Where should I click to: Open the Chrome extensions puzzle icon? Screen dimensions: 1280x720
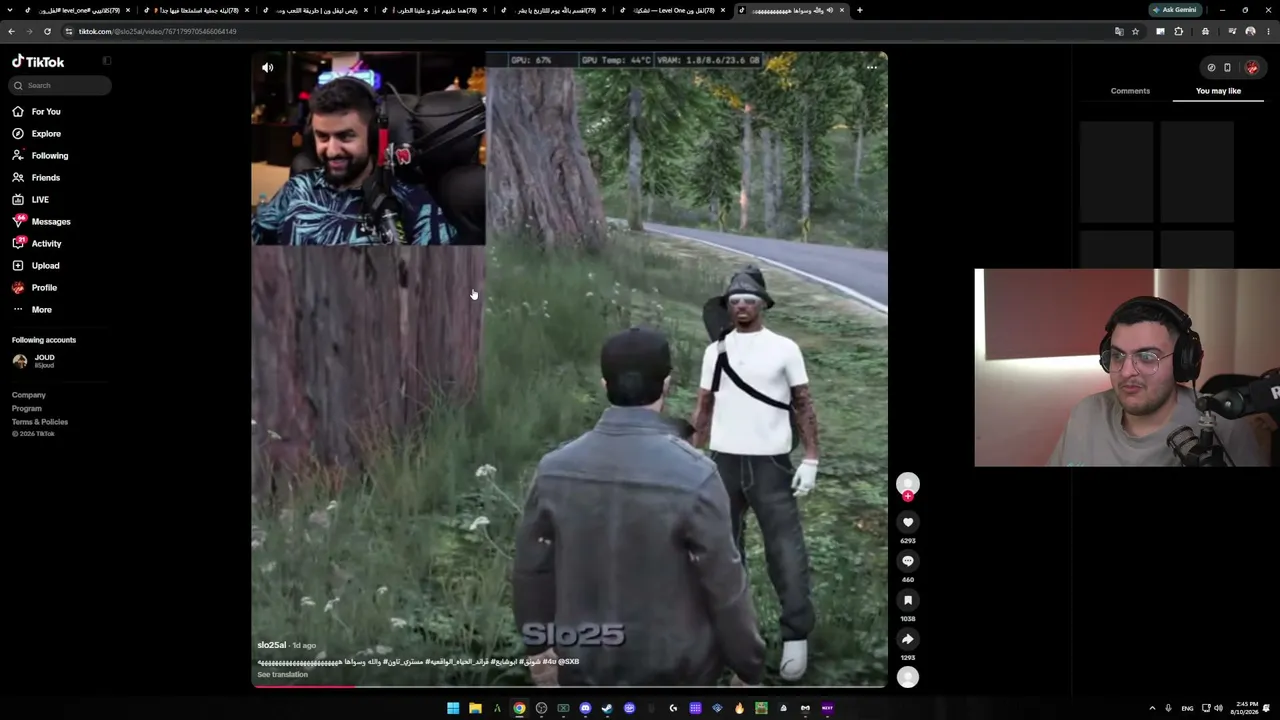pyautogui.click(x=1178, y=31)
